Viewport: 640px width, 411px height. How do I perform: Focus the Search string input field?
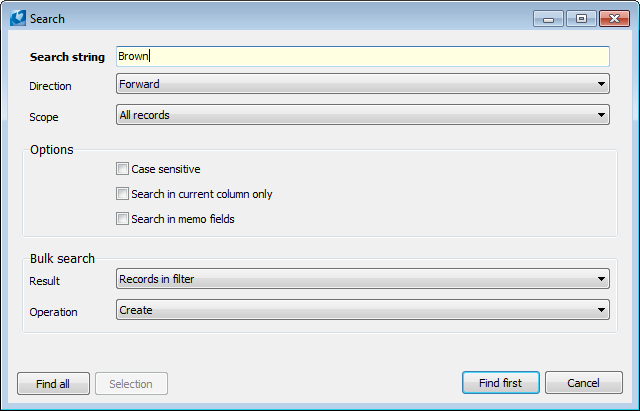pyautogui.click(x=362, y=56)
